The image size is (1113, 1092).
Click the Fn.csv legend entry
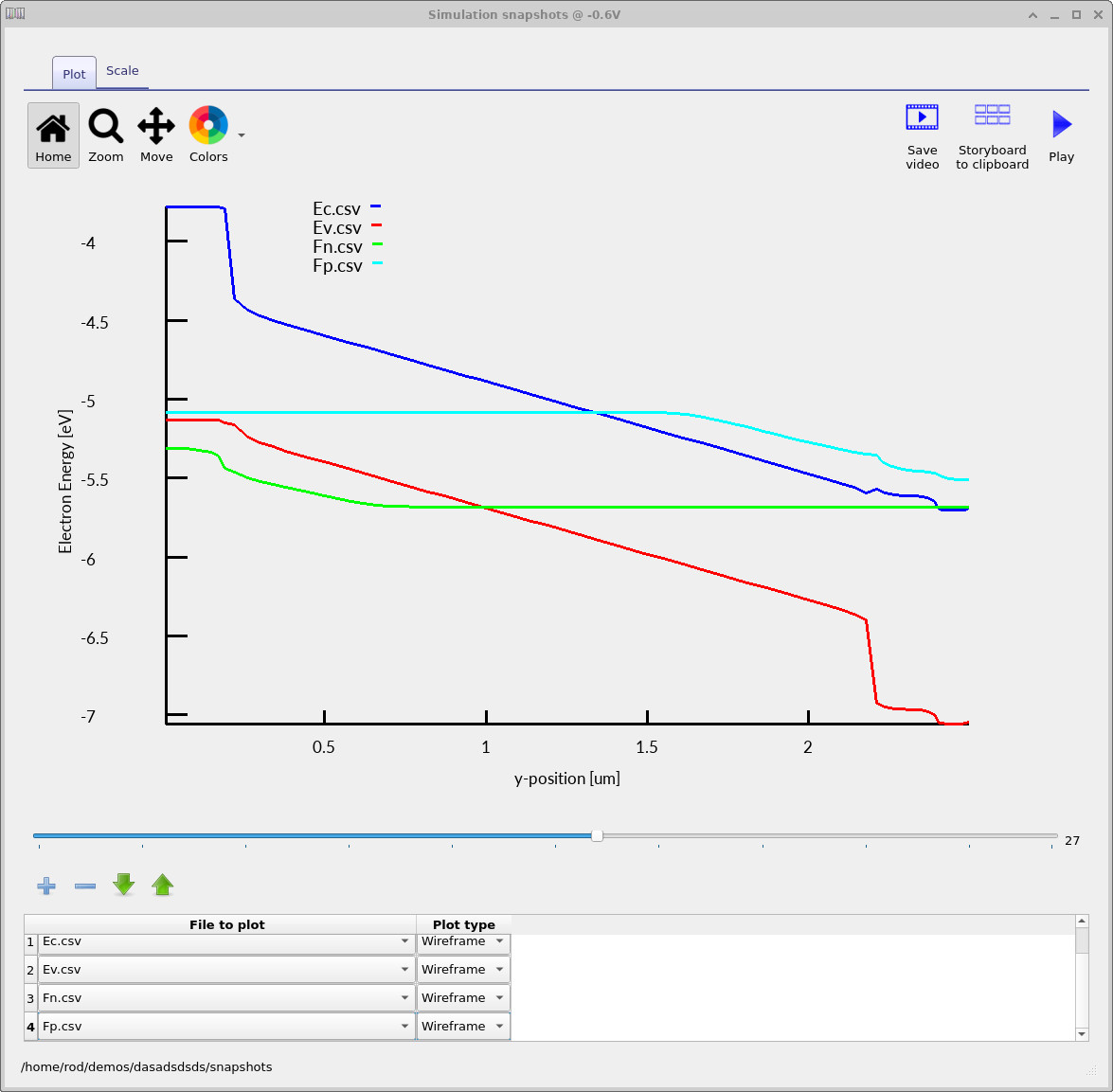pos(347,247)
